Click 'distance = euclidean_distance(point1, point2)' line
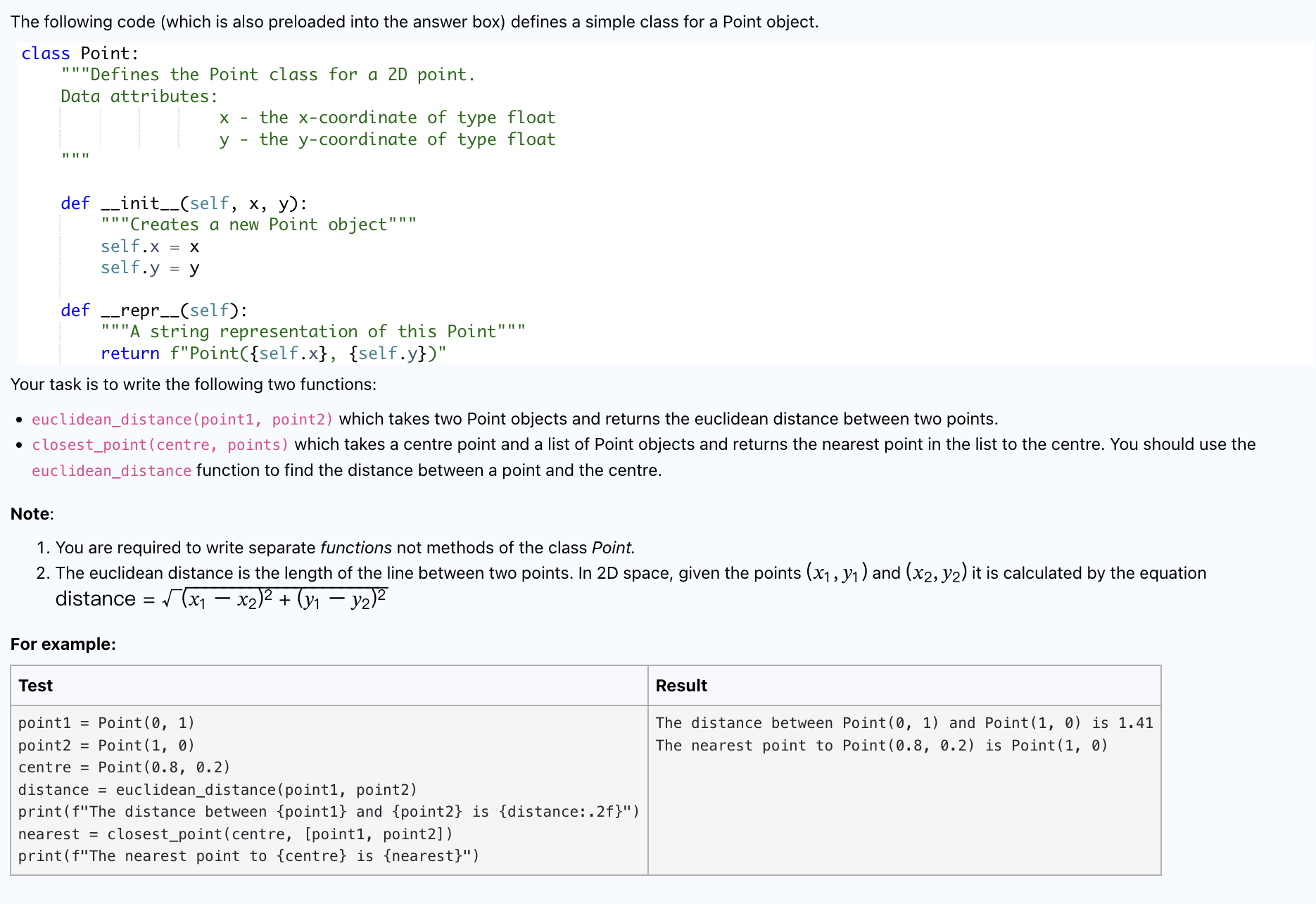Viewport: 1316px width, 904px height. 217,790
